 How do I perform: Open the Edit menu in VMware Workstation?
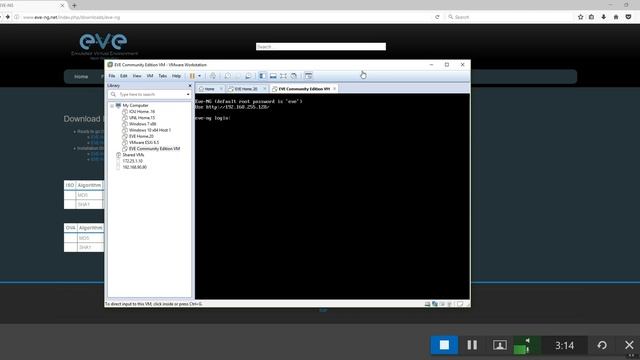(124, 76)
